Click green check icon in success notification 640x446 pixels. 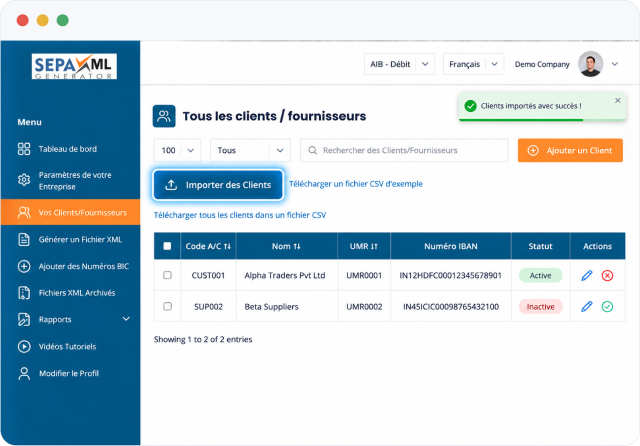click(x=471, y=106)
